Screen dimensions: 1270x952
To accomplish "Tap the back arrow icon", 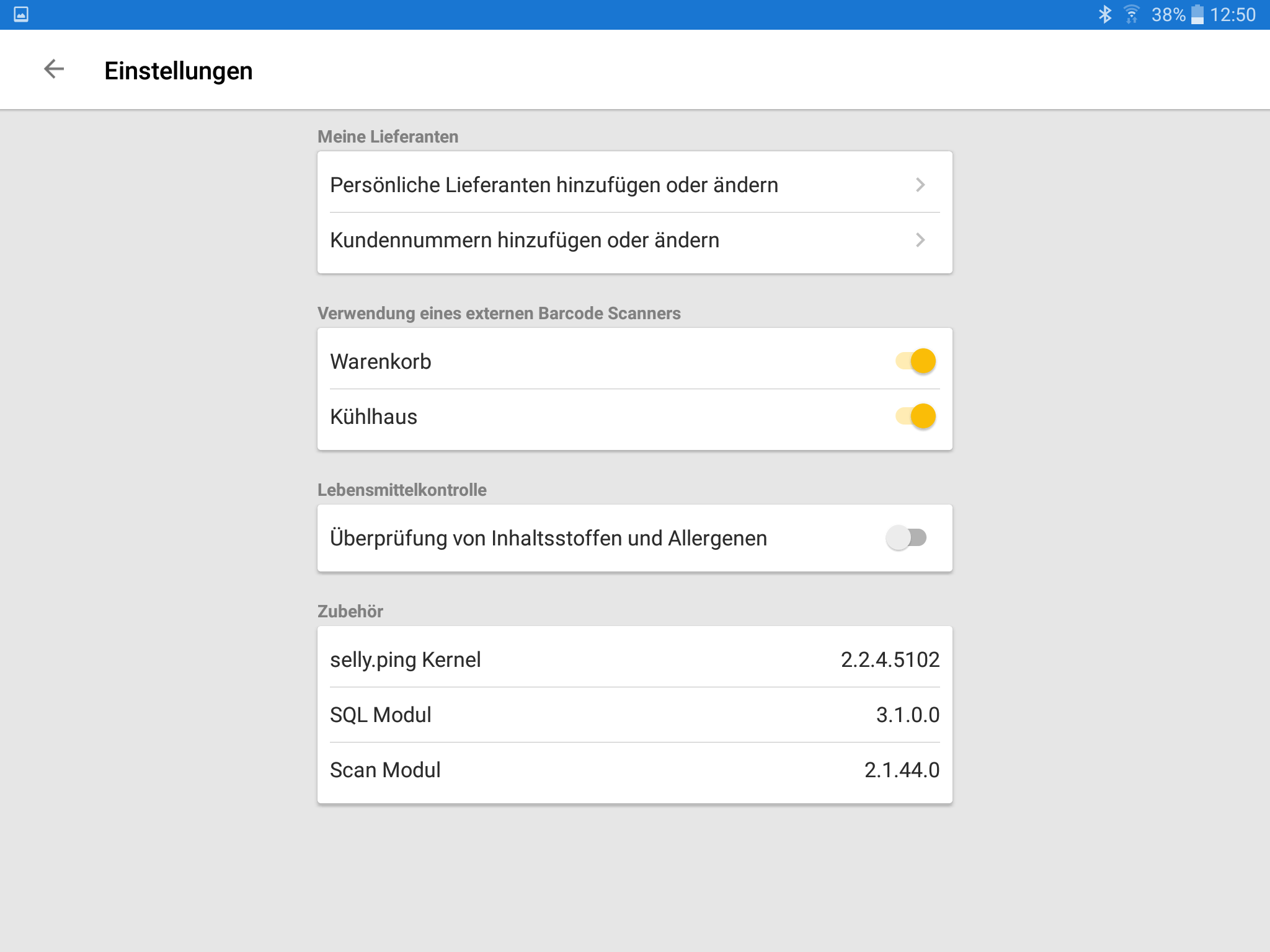I will 54,69.
